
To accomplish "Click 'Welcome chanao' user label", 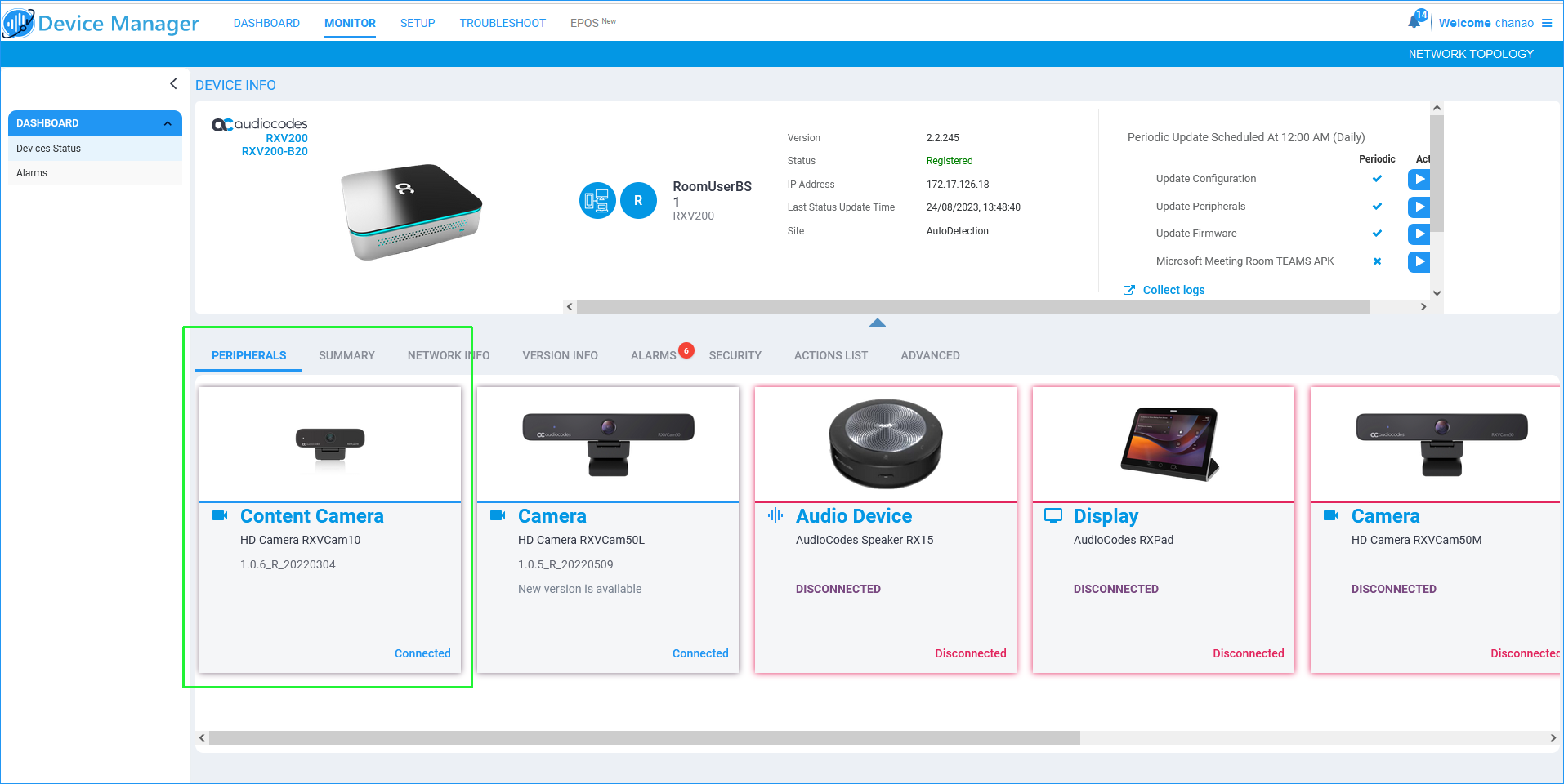I will [x=1486, y=23].
